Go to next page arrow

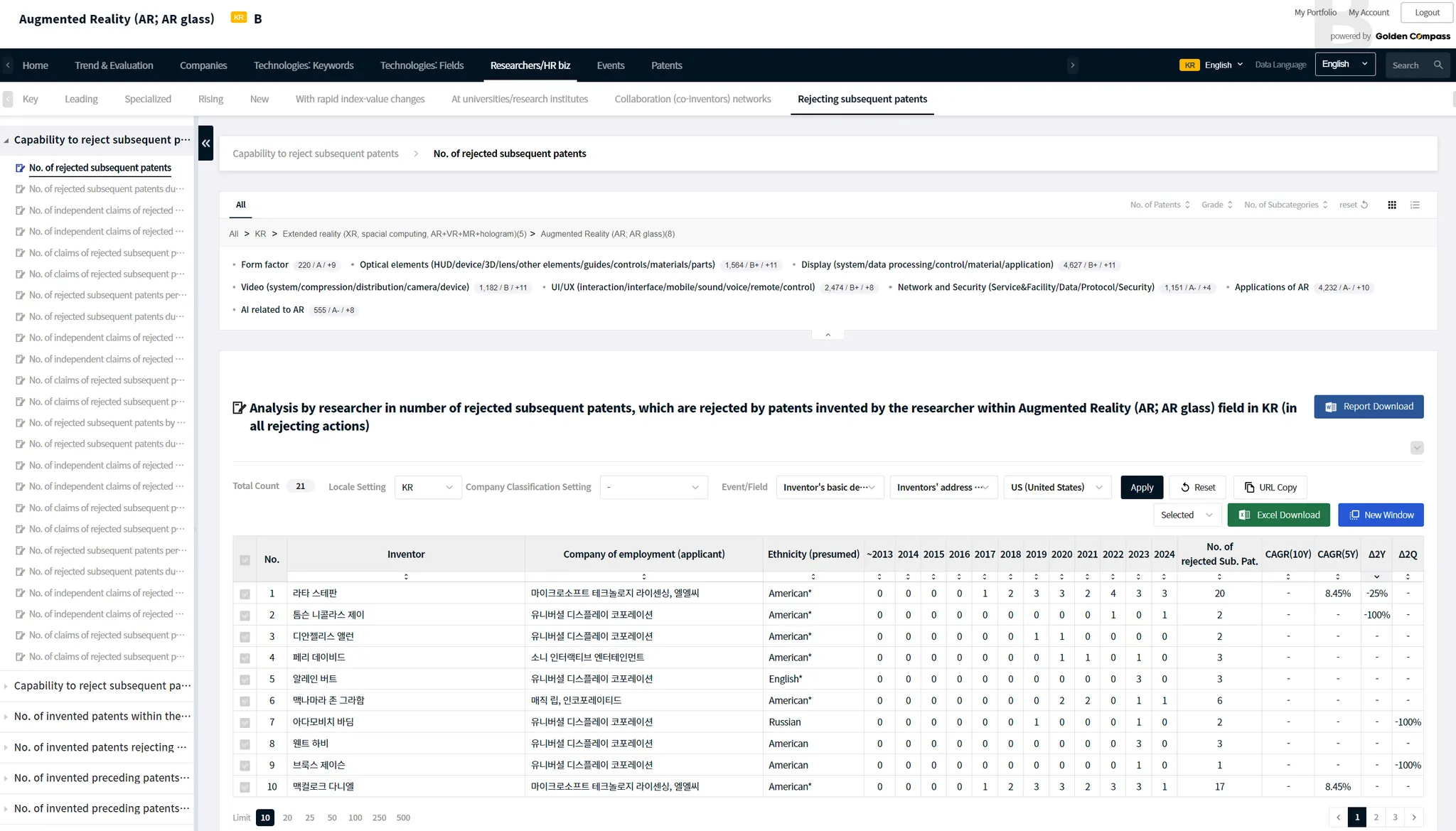coord(1414,817)
